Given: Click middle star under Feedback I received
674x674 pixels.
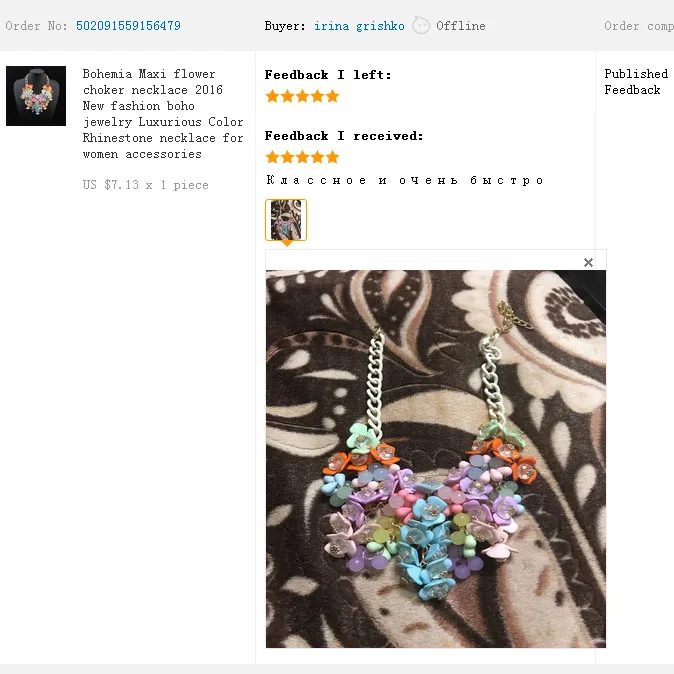Looking at the screenshot, I should point(302,157).
